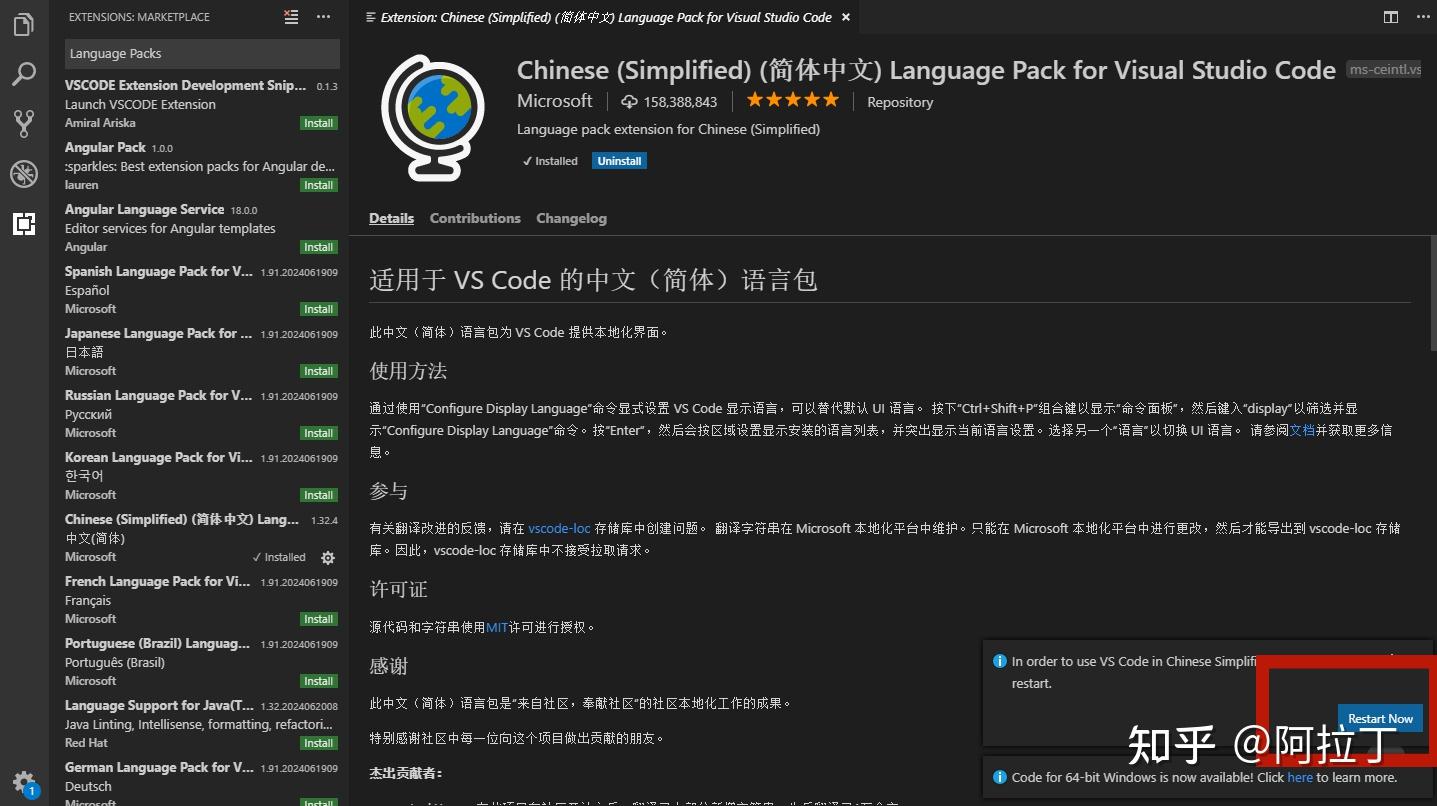Expand the 杰出贡献者 section heading
Image resolution: width=1437 pixels, height=806 pixels.
(x=405, y=773)
